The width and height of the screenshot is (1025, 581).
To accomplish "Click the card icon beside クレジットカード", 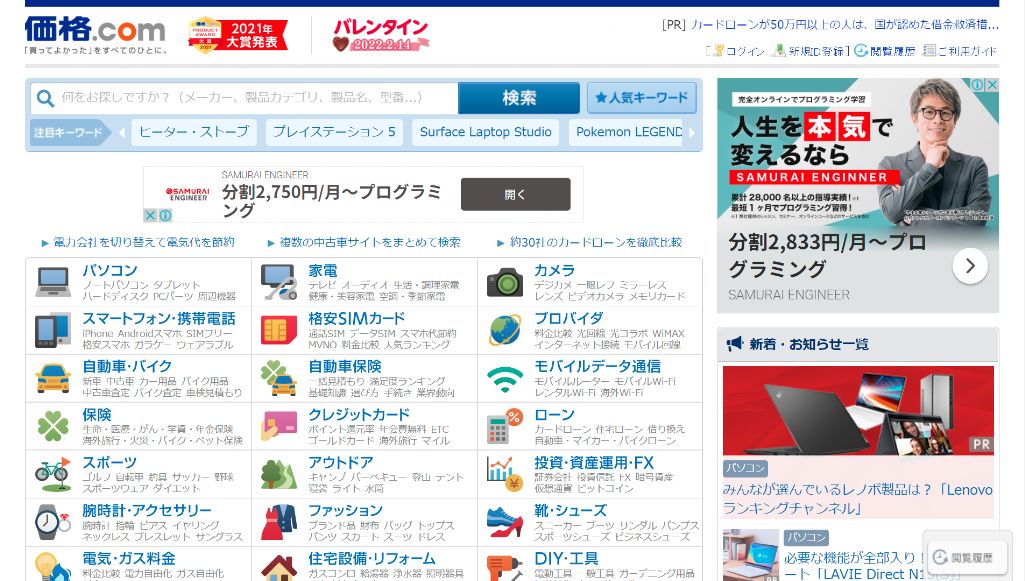I will point(279,426).
